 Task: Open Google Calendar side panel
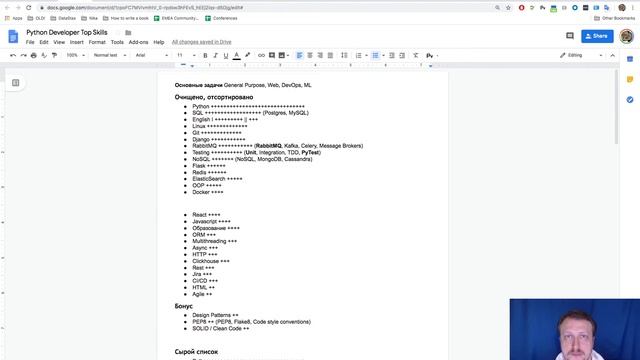[x=630, y=59]
